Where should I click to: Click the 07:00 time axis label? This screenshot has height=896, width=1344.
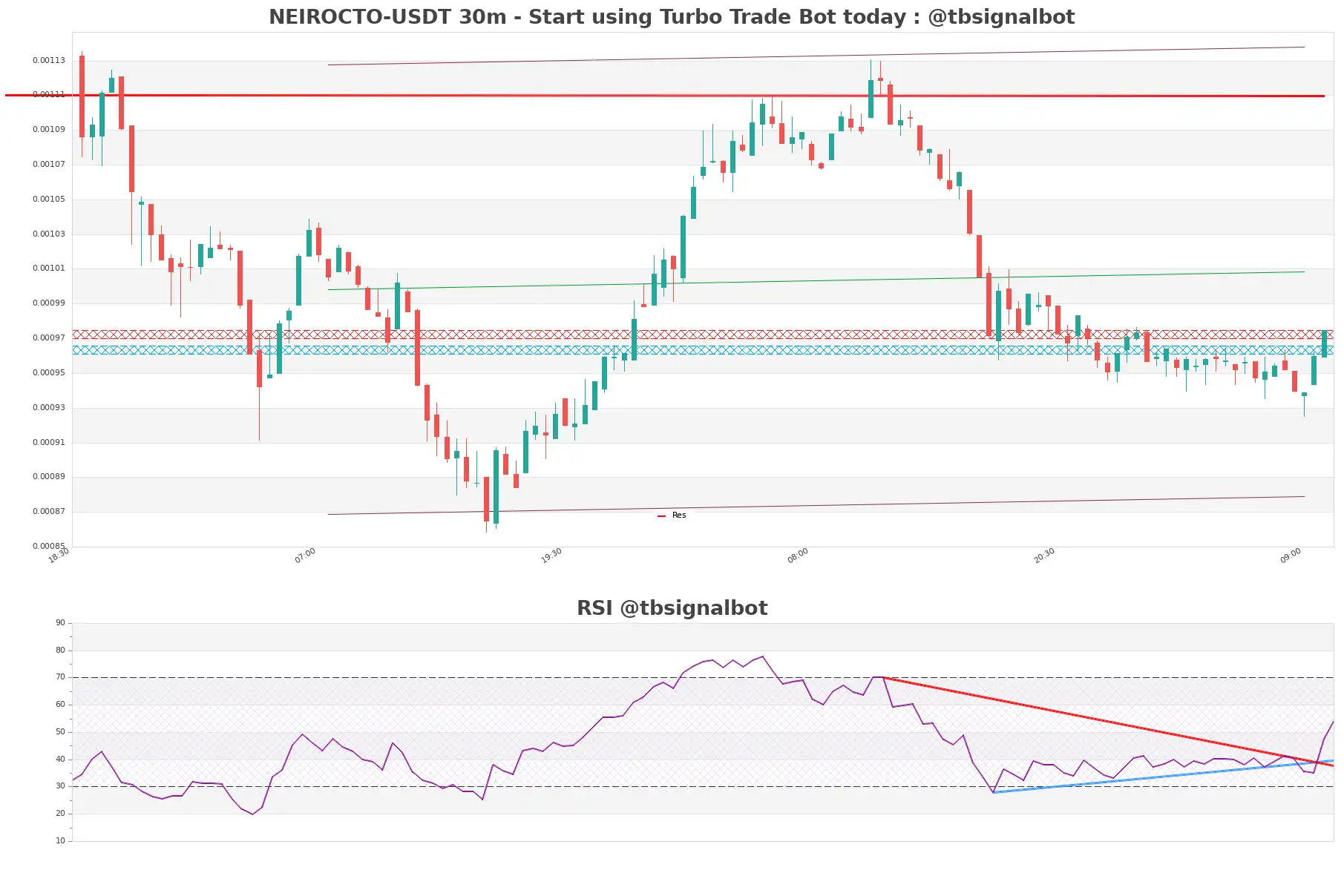click(x=305, y=556)
